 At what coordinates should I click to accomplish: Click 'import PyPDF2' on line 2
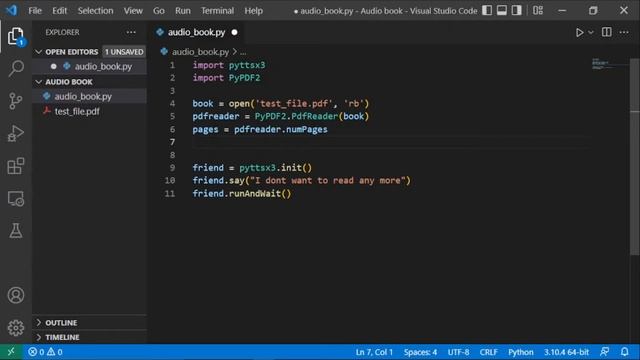[226, 78]
